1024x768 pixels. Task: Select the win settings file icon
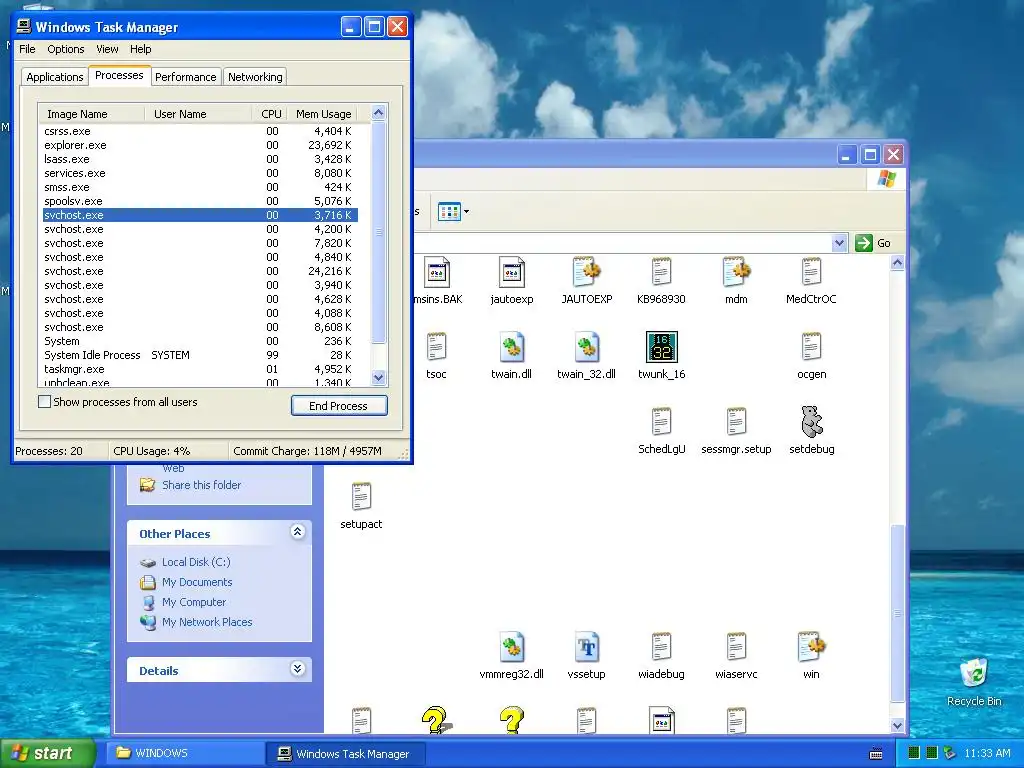pos(811,648)
